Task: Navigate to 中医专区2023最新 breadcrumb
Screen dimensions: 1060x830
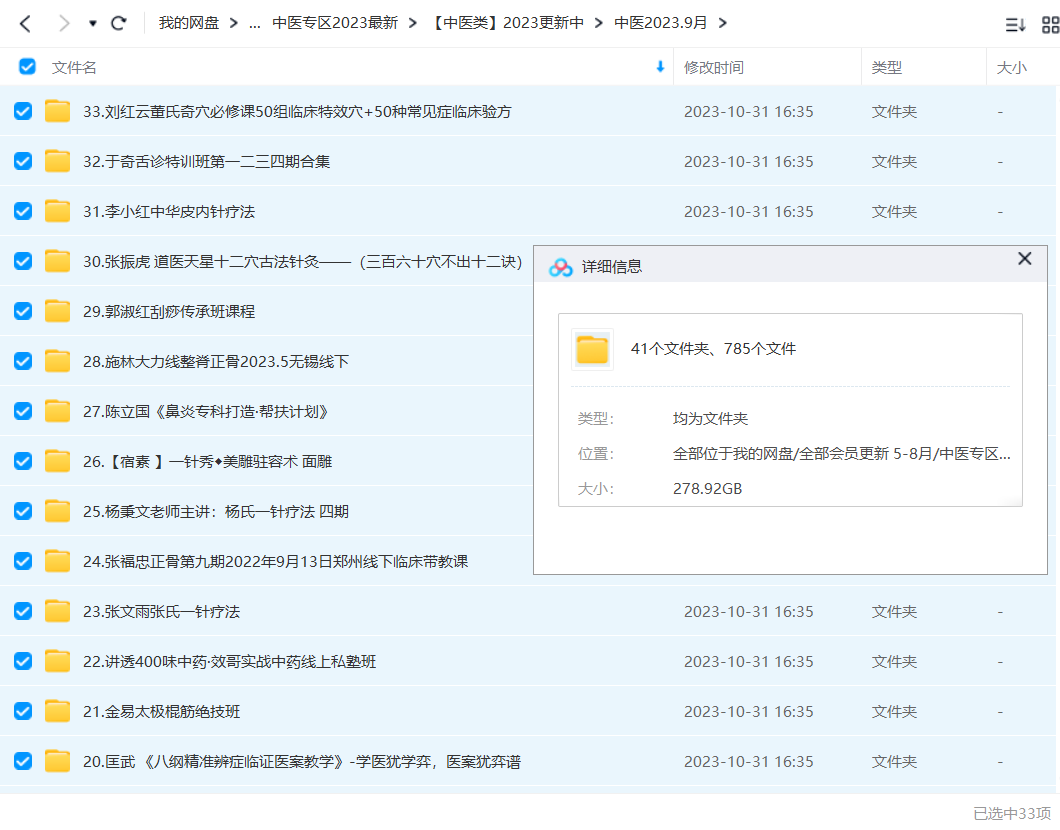Action: (x=334, y=23)
